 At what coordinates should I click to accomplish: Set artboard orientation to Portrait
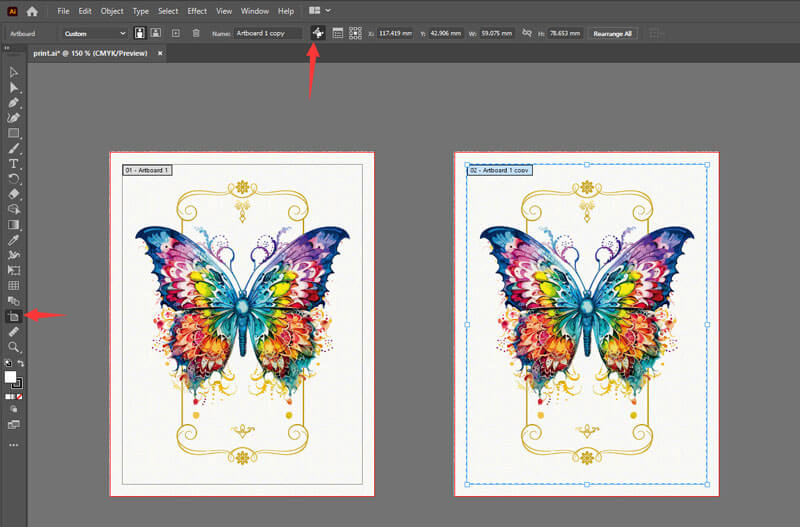point(139,33)
